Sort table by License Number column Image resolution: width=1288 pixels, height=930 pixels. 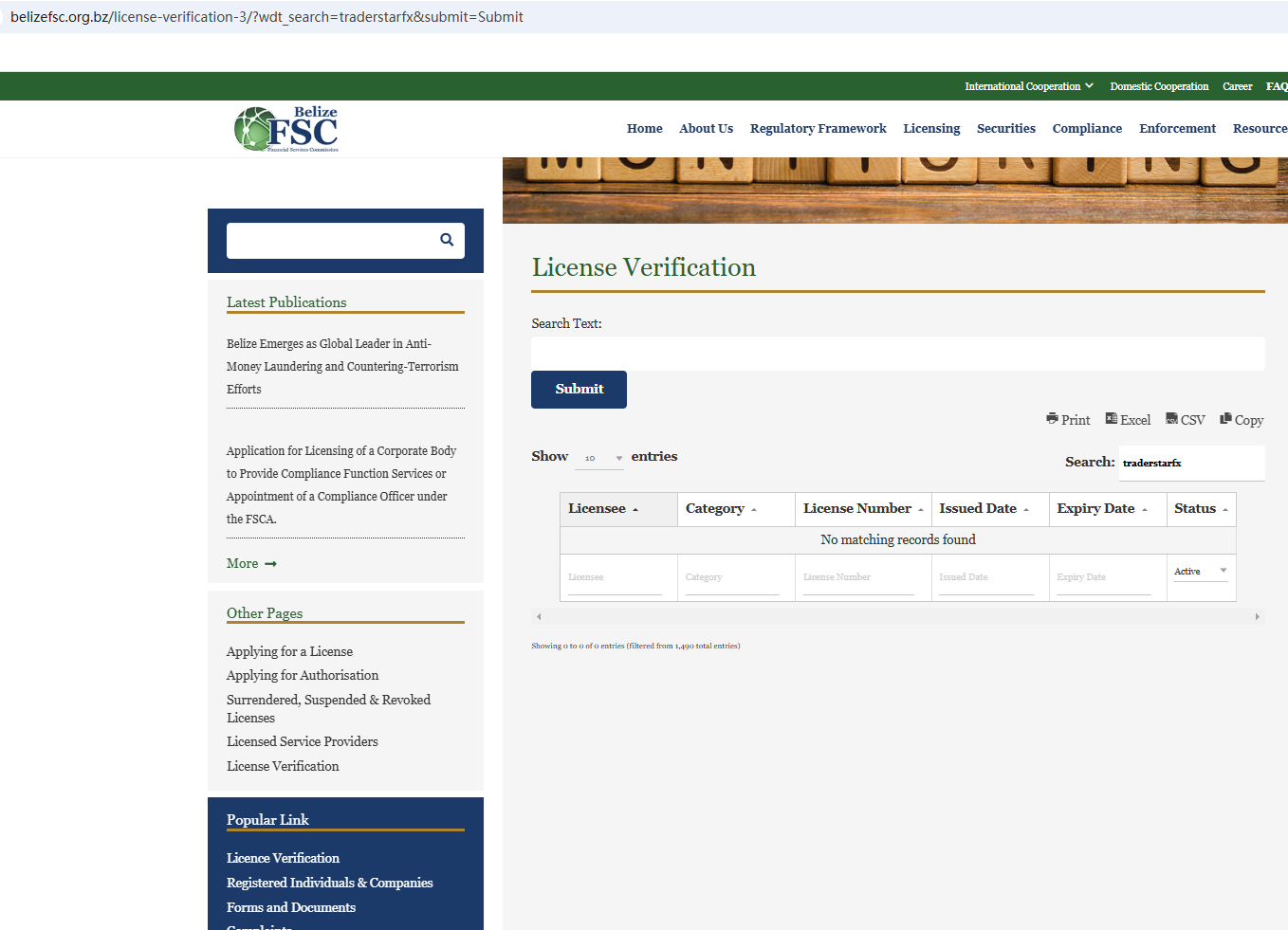[862, 509]
